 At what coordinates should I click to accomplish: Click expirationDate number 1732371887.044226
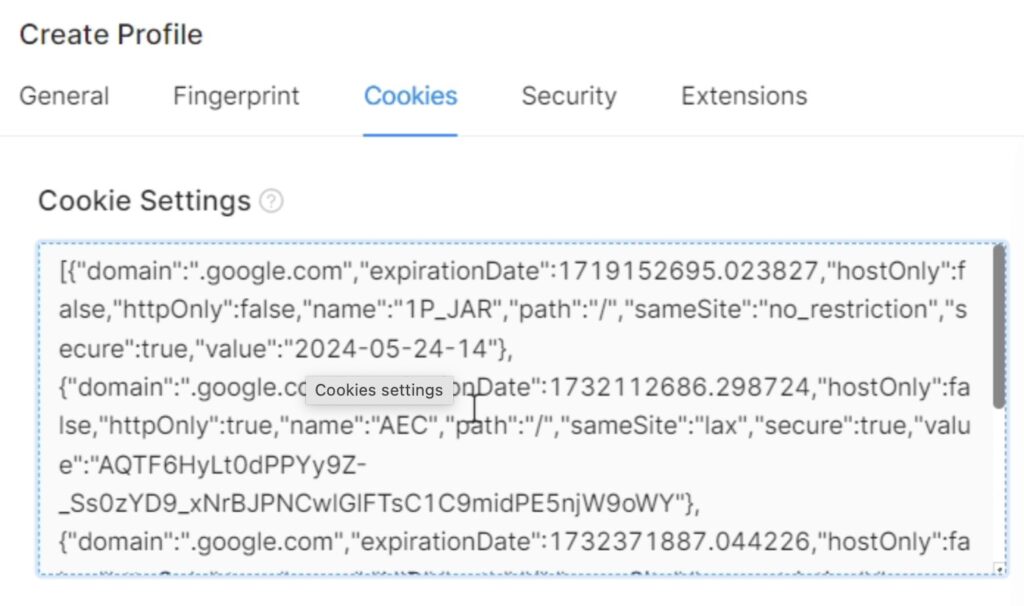coord(680,541)
